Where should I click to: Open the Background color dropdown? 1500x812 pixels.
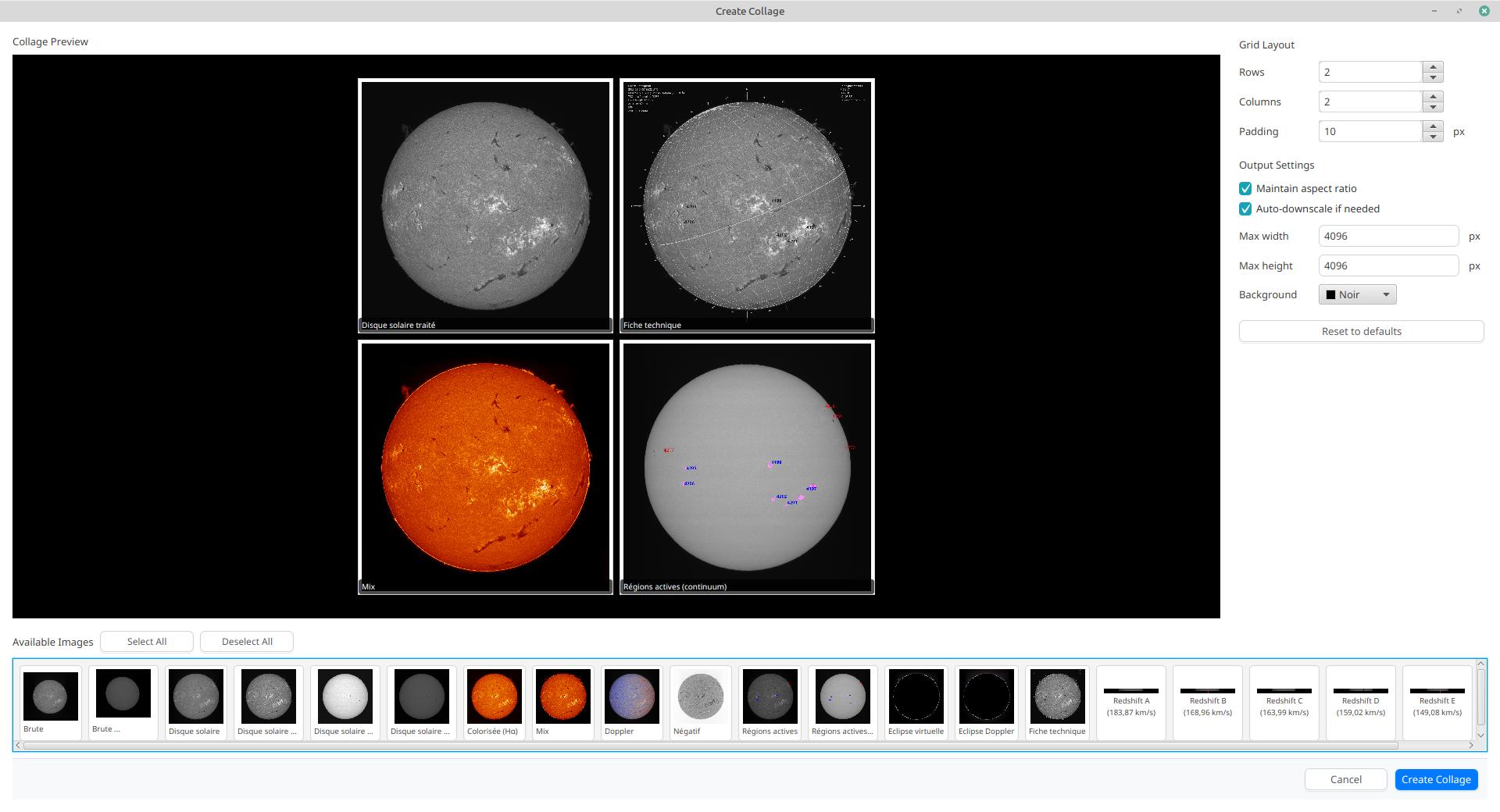pyautogui.click(x=1357, y=295)
